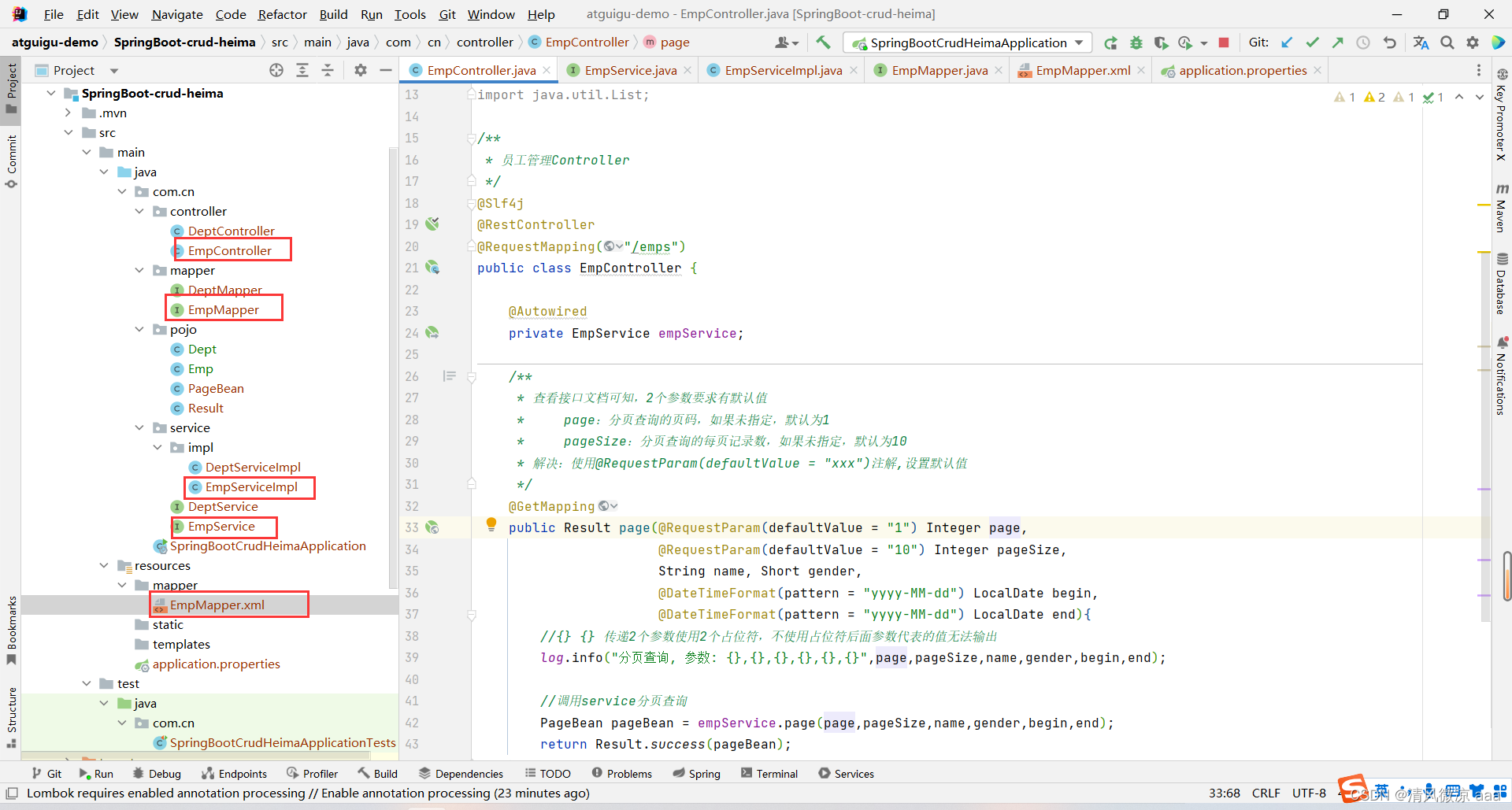
Task: Collapse the SpringBoot-crud-heima root node
Action: click(x=50, y=93)
